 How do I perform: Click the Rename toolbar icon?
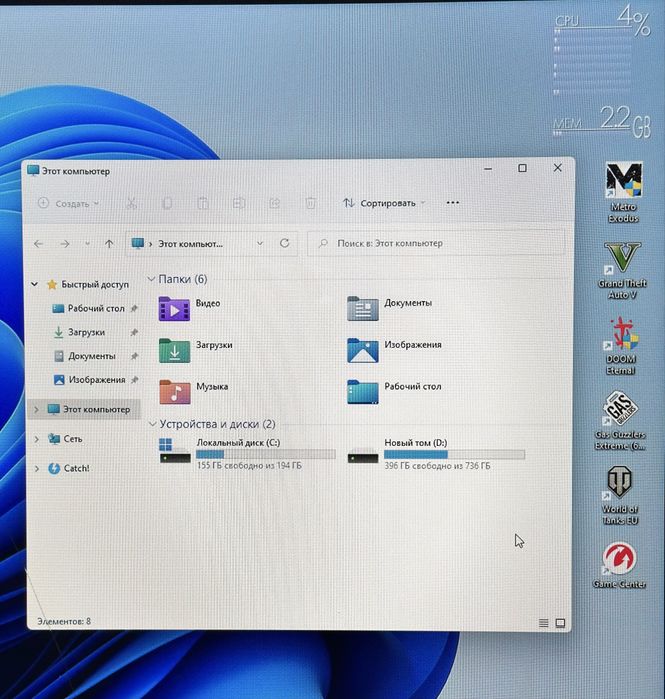click(x=239, y=204)
